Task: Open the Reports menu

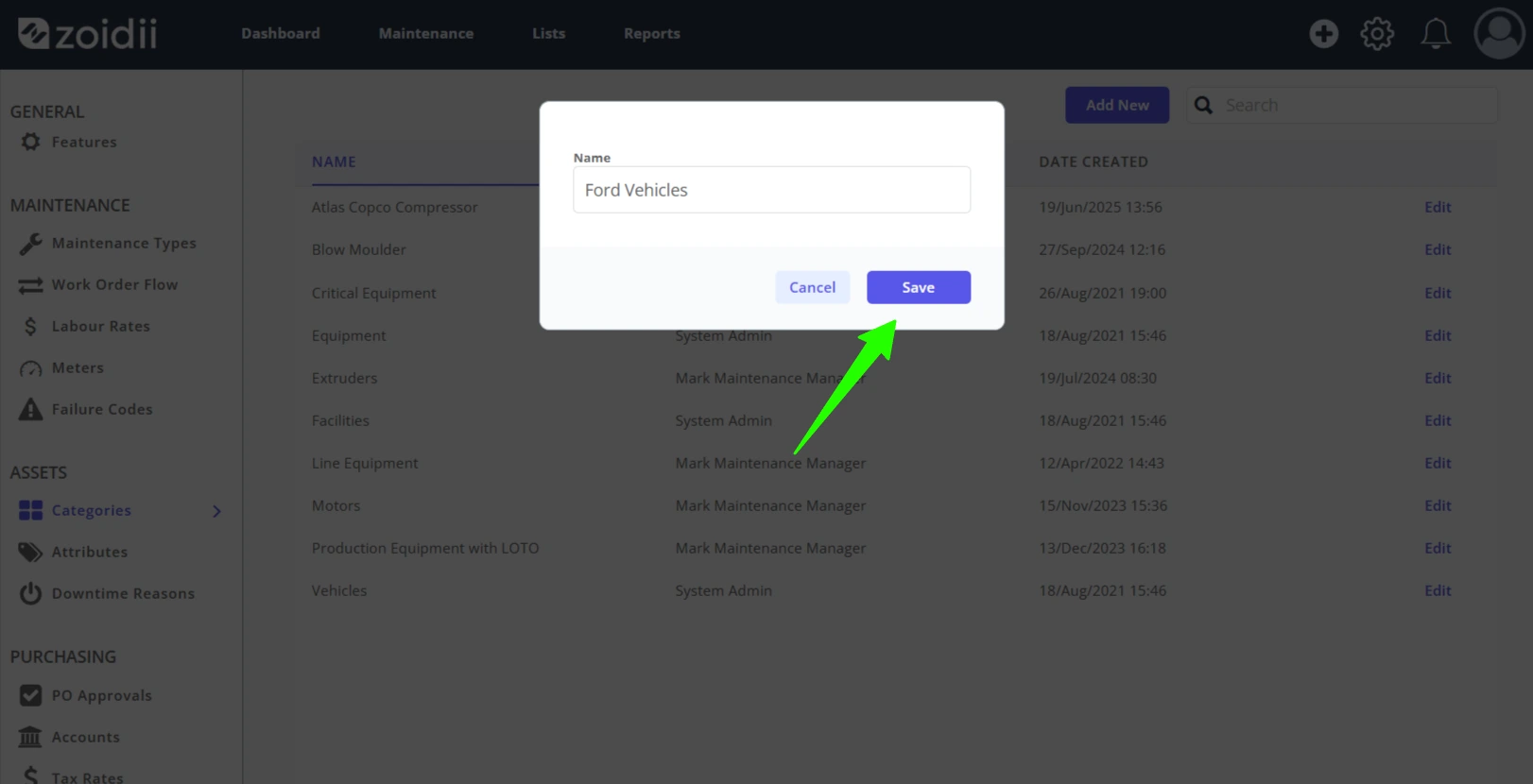Action: pyautogui.click(x=652, y=33)
